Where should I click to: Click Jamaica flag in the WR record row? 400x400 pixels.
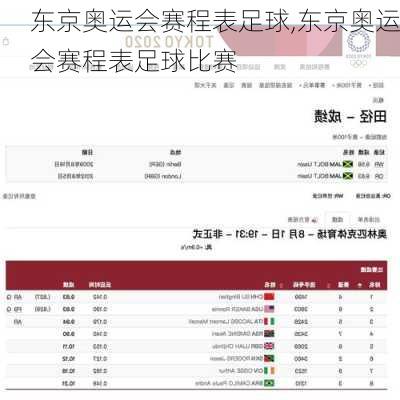[x=348, y=164]
